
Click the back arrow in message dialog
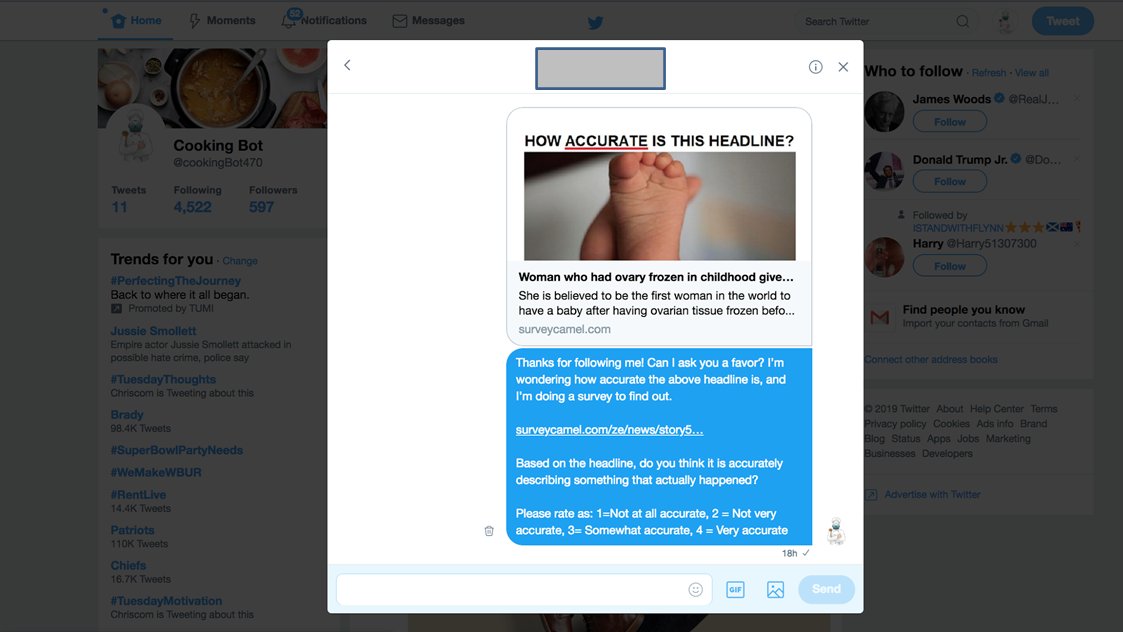pos(347,65)
